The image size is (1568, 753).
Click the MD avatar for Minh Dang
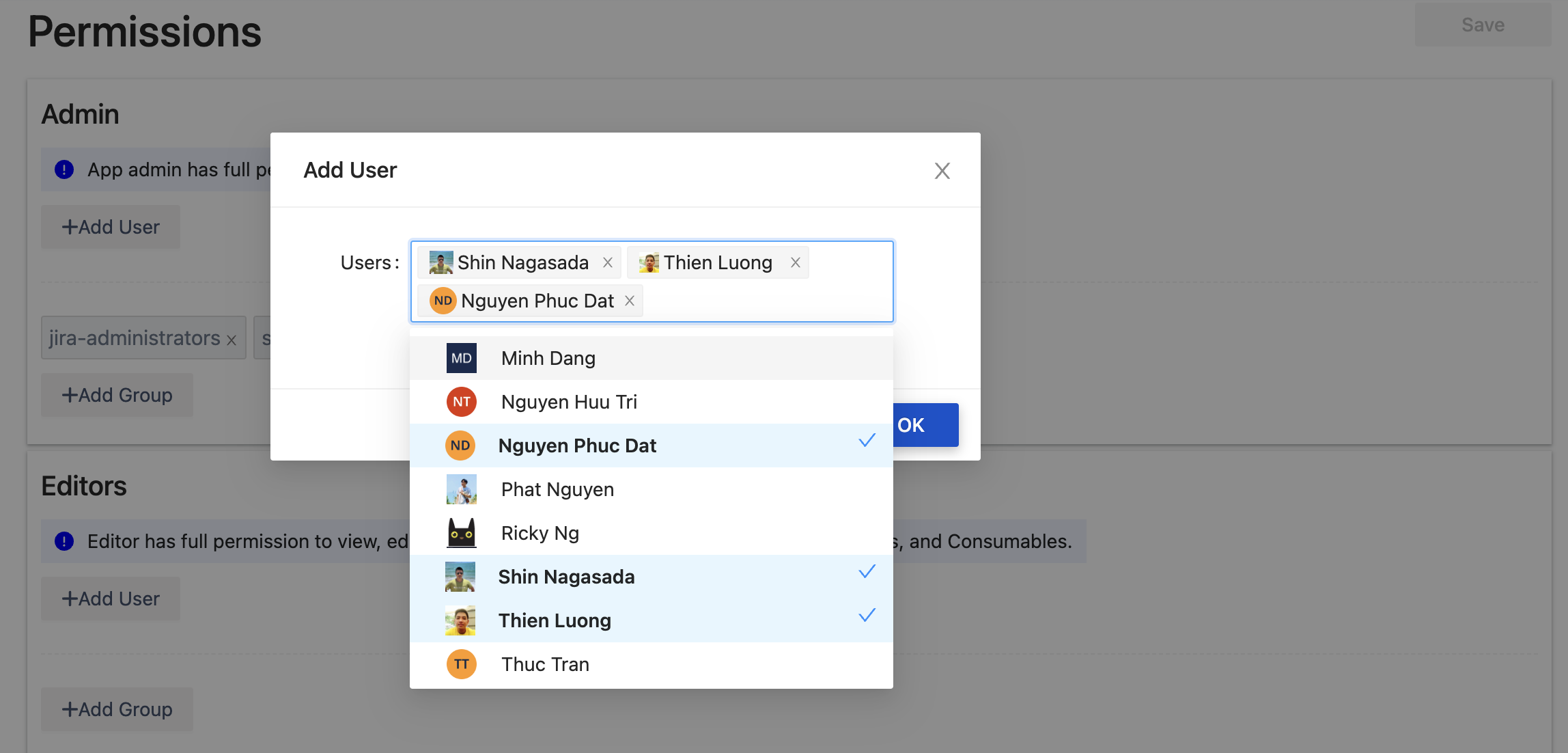pos(461,358)
